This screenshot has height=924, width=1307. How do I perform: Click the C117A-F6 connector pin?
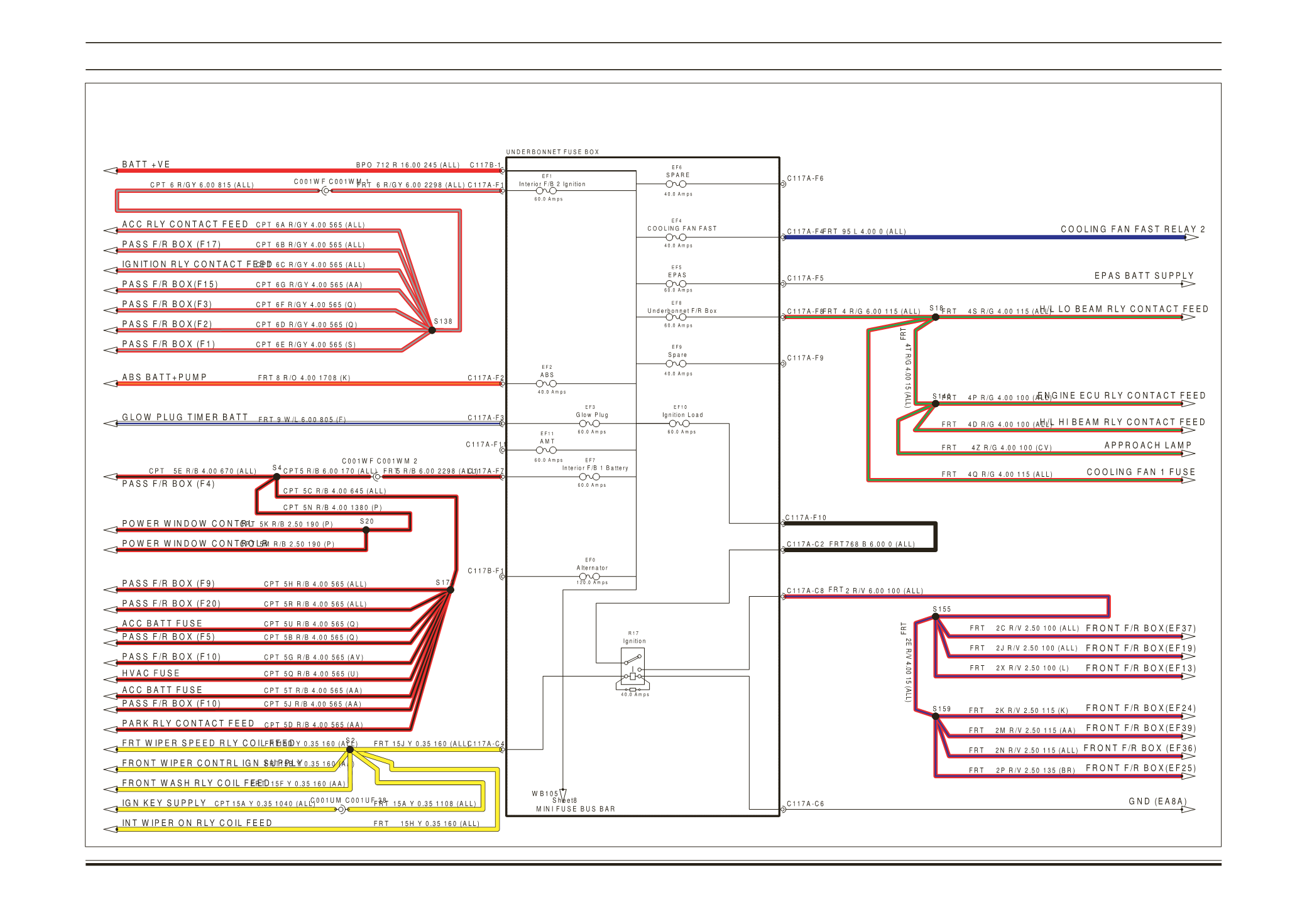click(x=783, y=184)
